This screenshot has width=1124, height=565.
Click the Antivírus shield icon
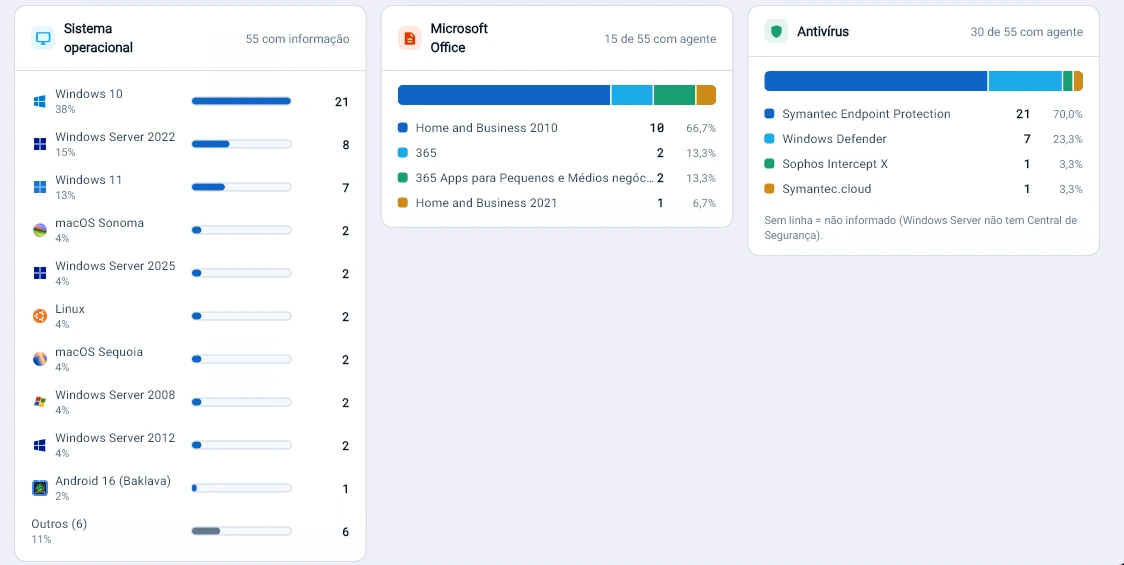click(x=776, y=32)
